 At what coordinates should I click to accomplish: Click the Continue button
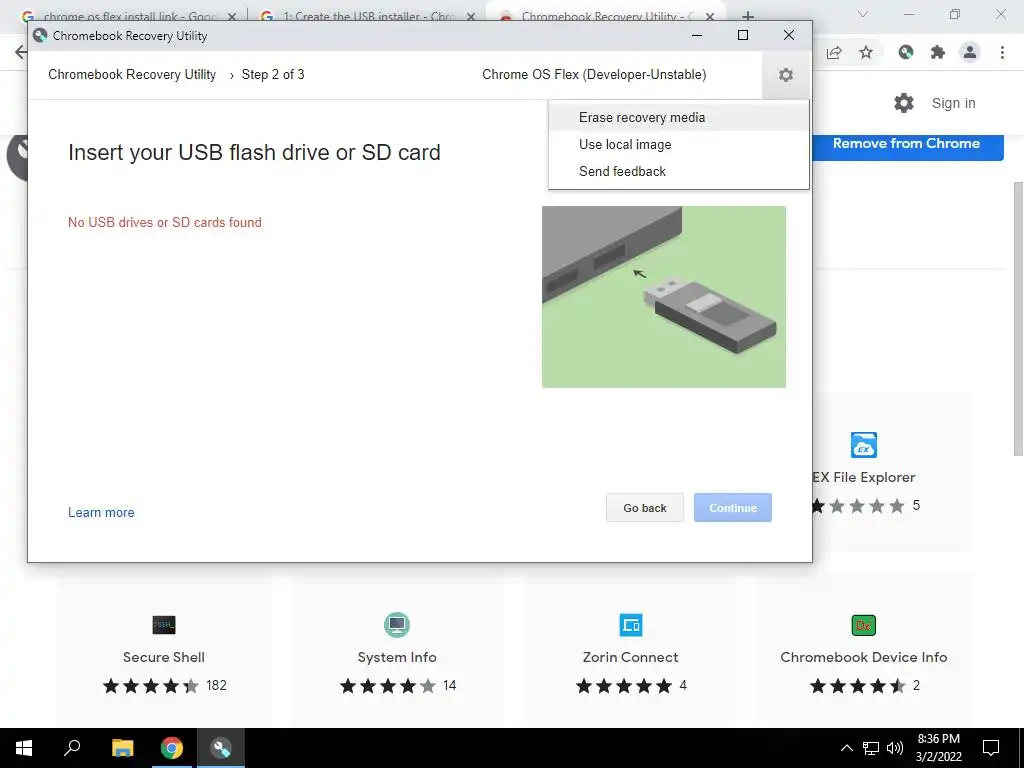733,507
